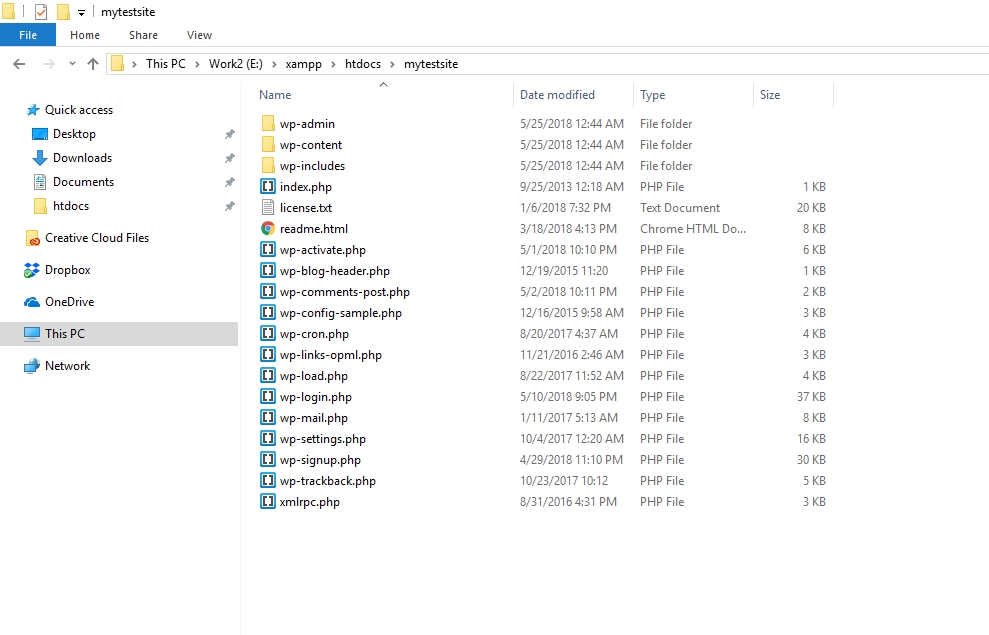Image resolution: width=989 pixels, height=635 pixels.
Task: Click the mytestsite breadcrumb in address bar
Action: 431,64
